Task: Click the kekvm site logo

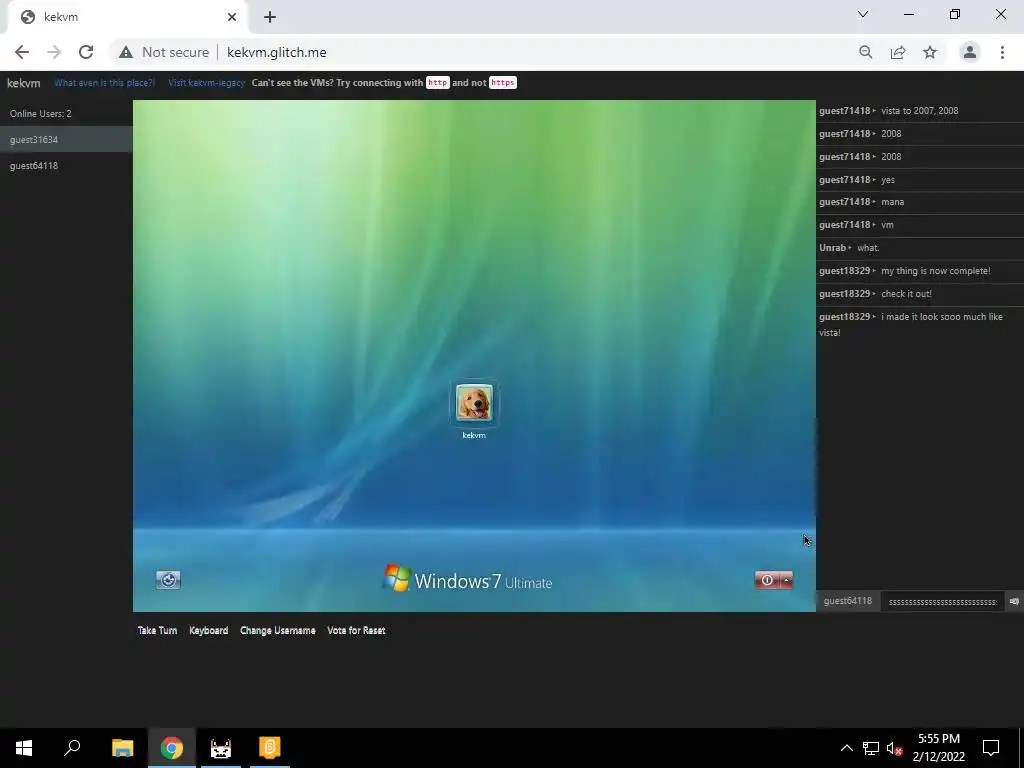Action: [x=24, y=83]
